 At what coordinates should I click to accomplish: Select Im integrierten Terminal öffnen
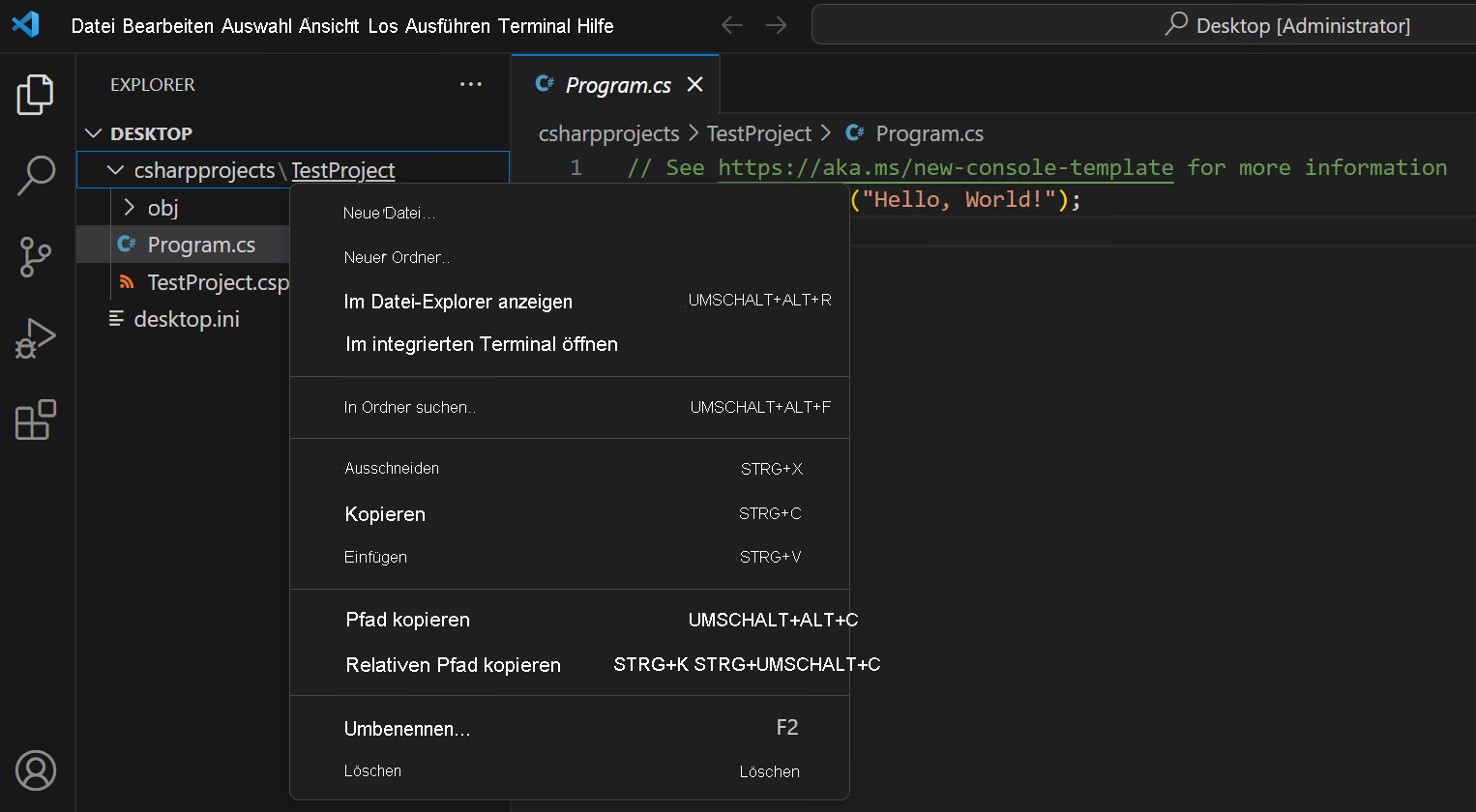(x=570, y=344)
